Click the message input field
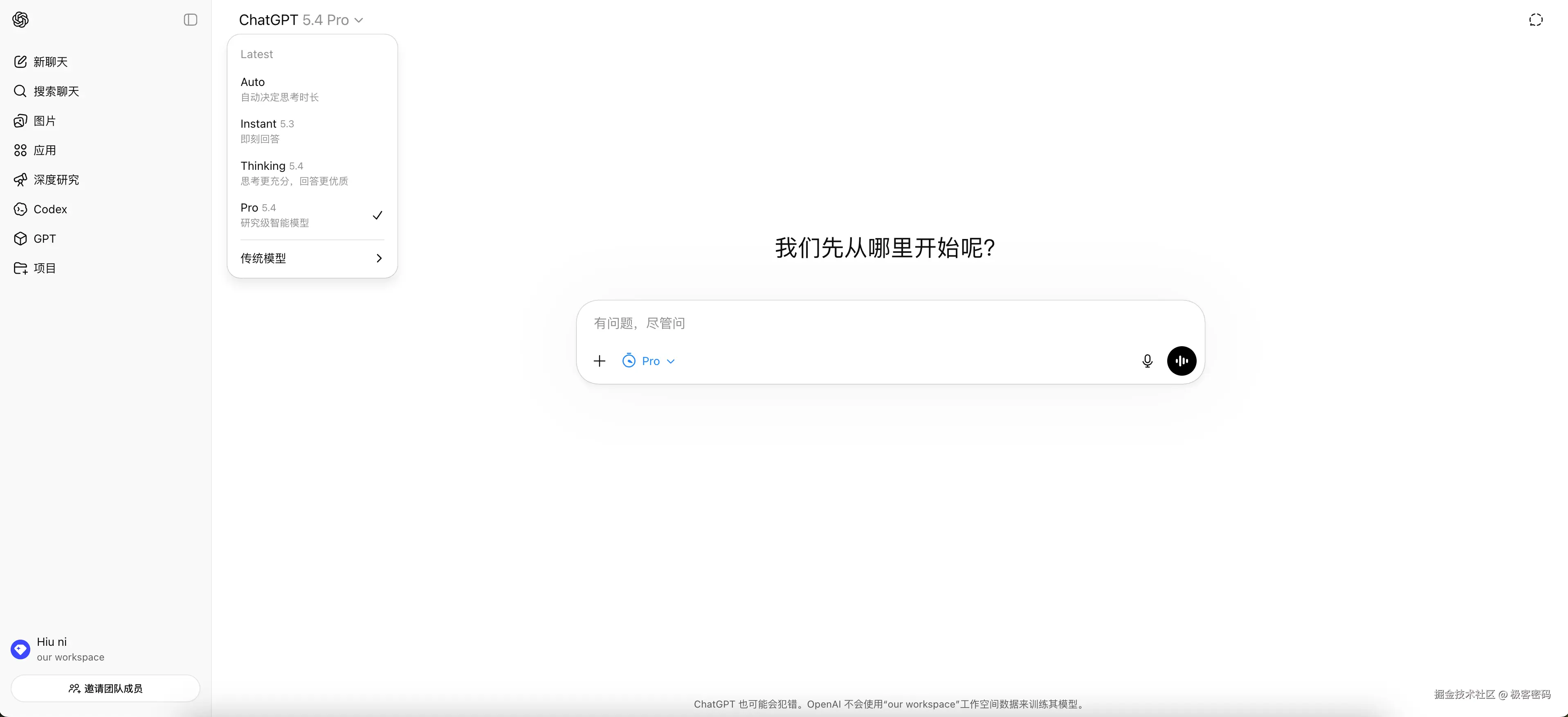Viewport: 1568px width, 717px height. pyautogui.click(x=852, y=323)
